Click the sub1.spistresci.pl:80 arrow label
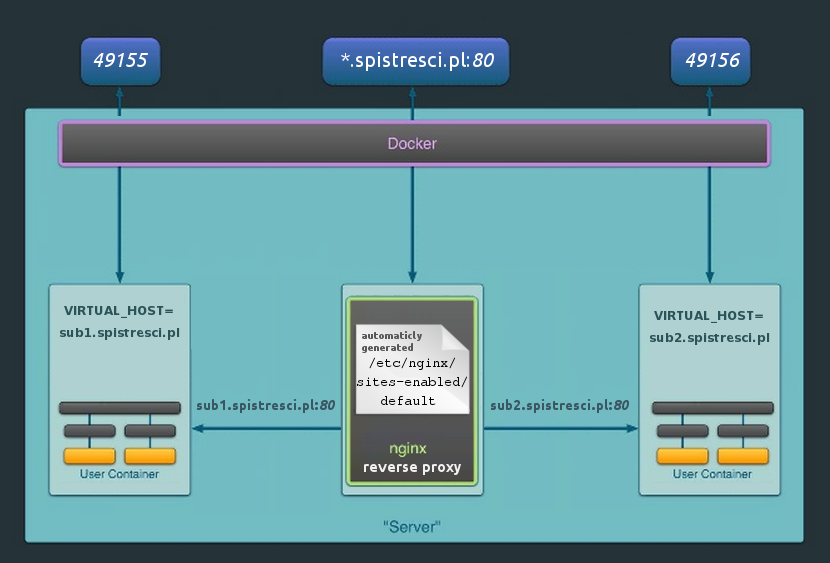This screenshot has height=563, width=830. [x=265, y=405]
